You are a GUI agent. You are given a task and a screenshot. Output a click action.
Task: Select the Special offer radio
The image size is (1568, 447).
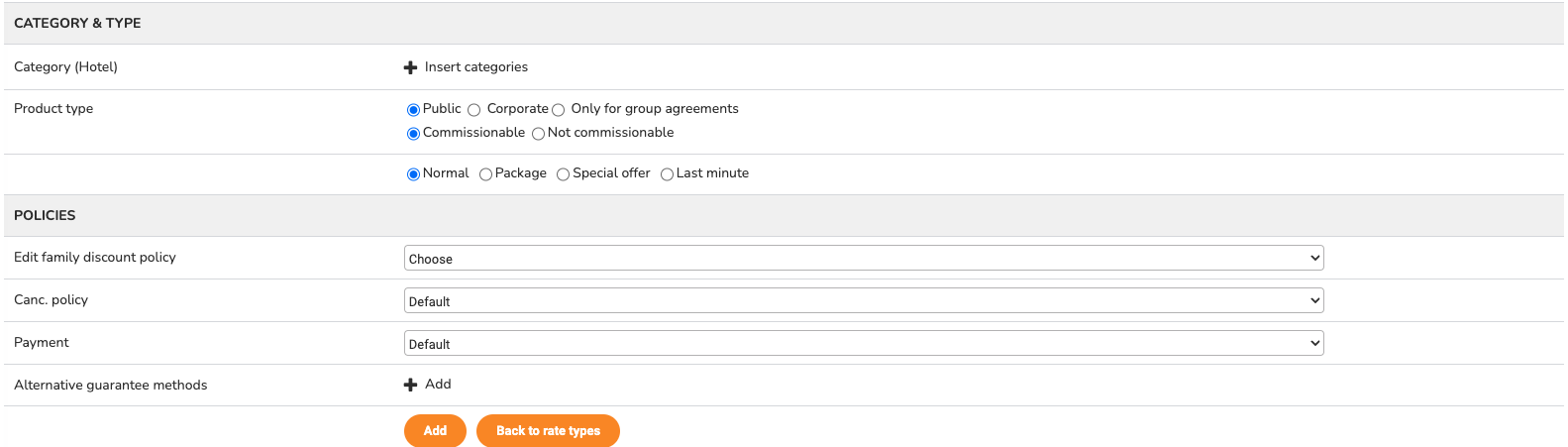(563, 174)
